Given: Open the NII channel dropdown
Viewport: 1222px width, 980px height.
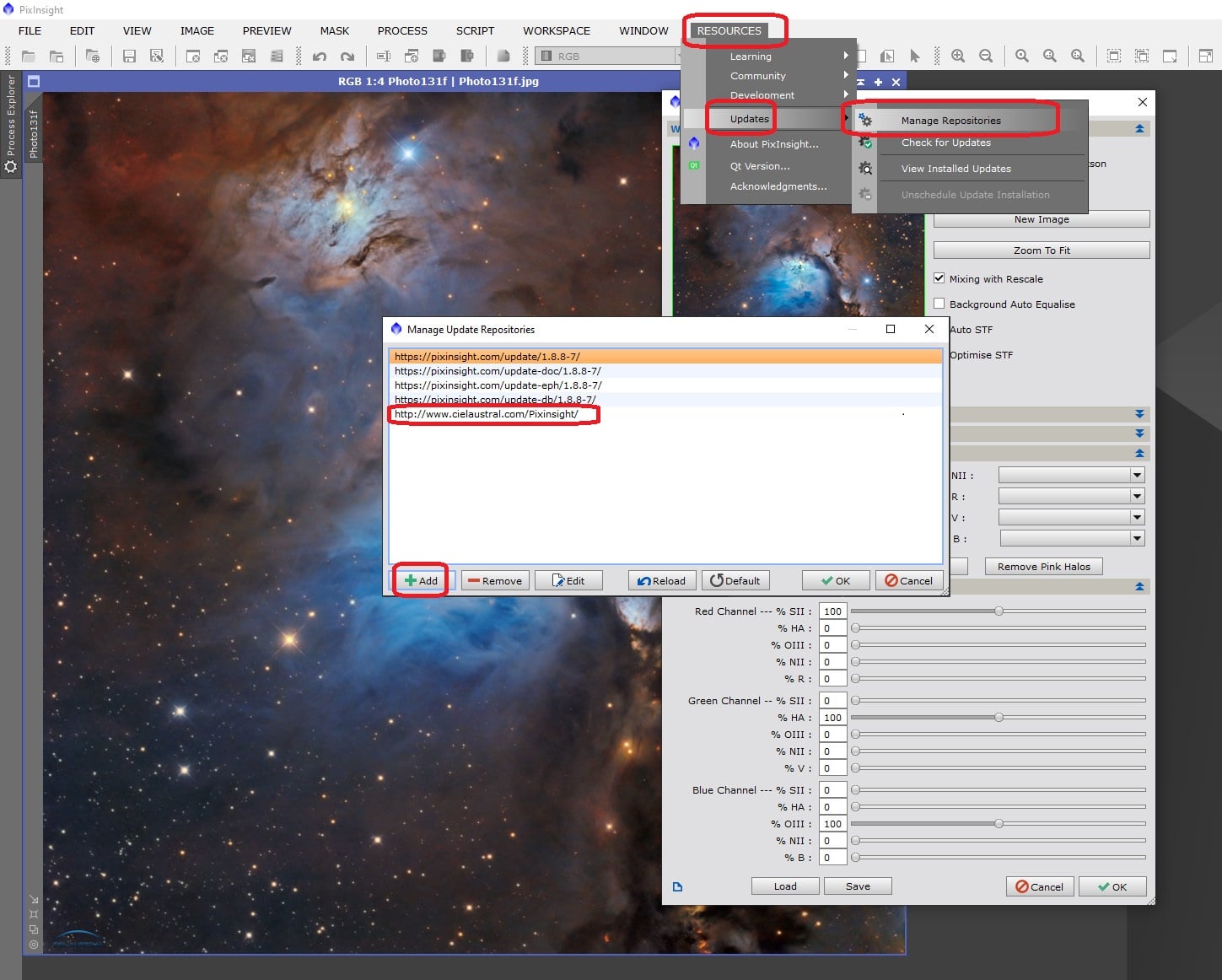Looking at the screenshot, I should click(x=1071, y=476).
